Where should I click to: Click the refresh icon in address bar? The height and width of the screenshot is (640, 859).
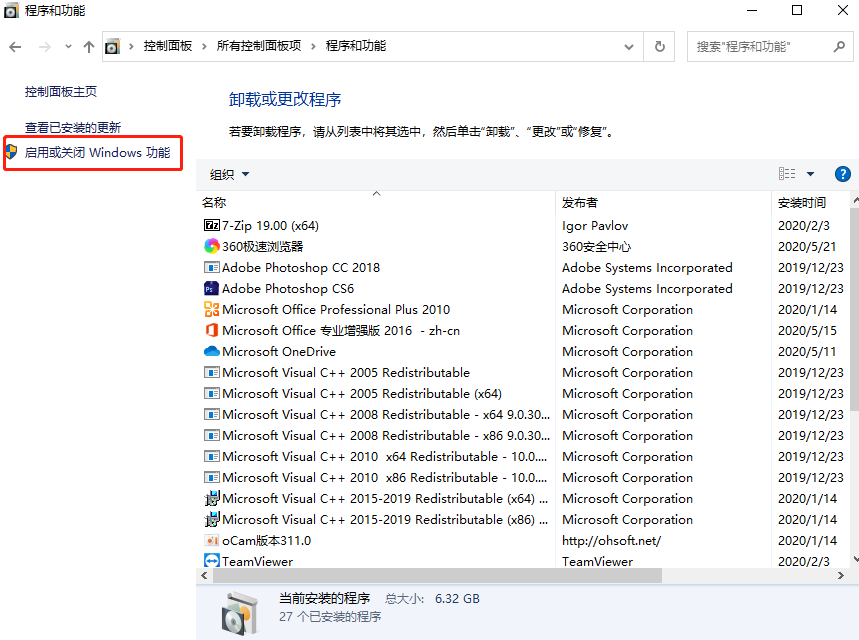[x=660, y=46]
